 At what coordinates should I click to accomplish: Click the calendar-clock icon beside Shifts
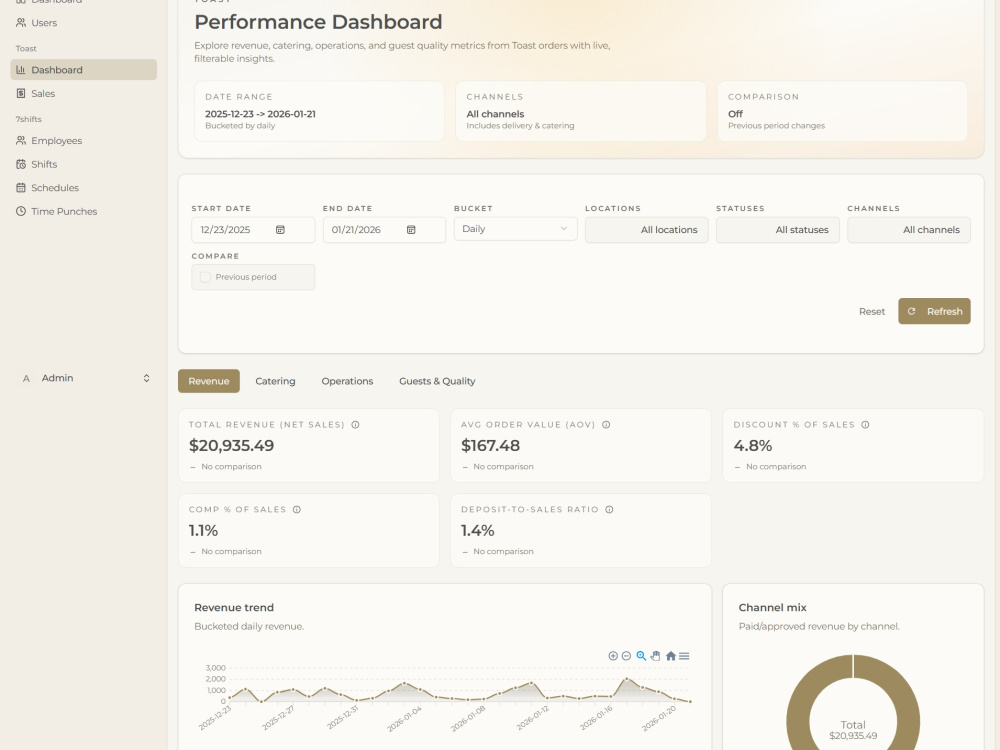pos(21,164)
